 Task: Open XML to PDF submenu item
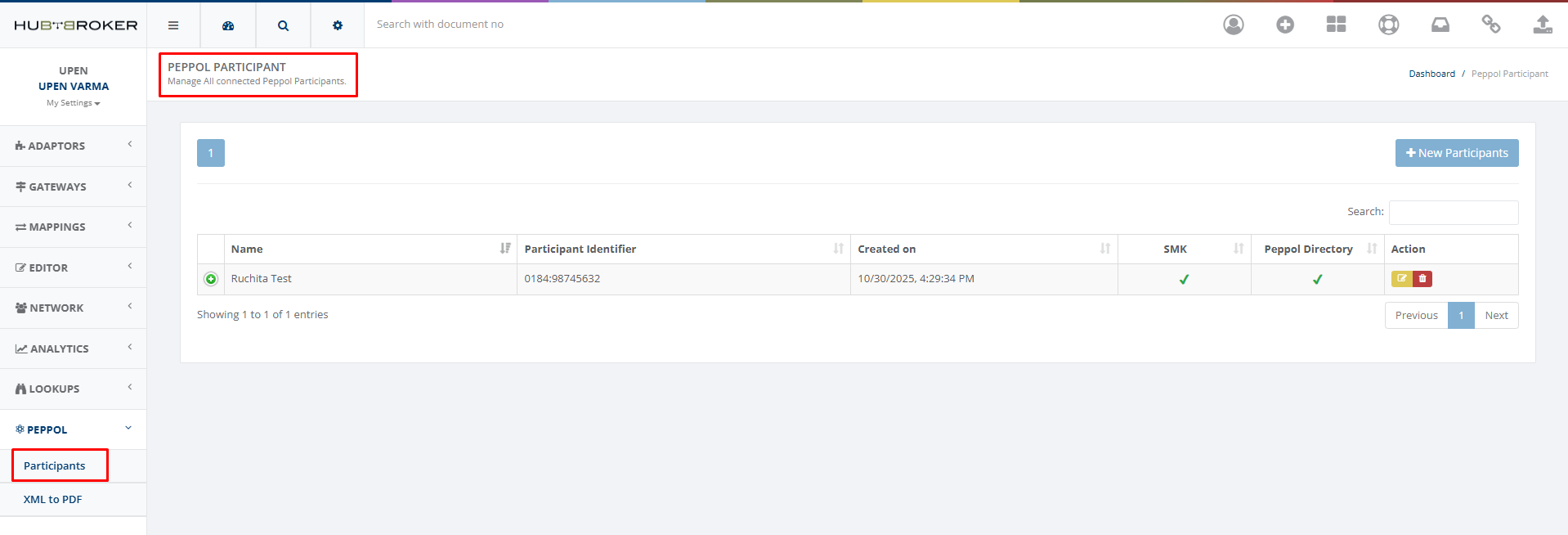[x=52, y=499]
